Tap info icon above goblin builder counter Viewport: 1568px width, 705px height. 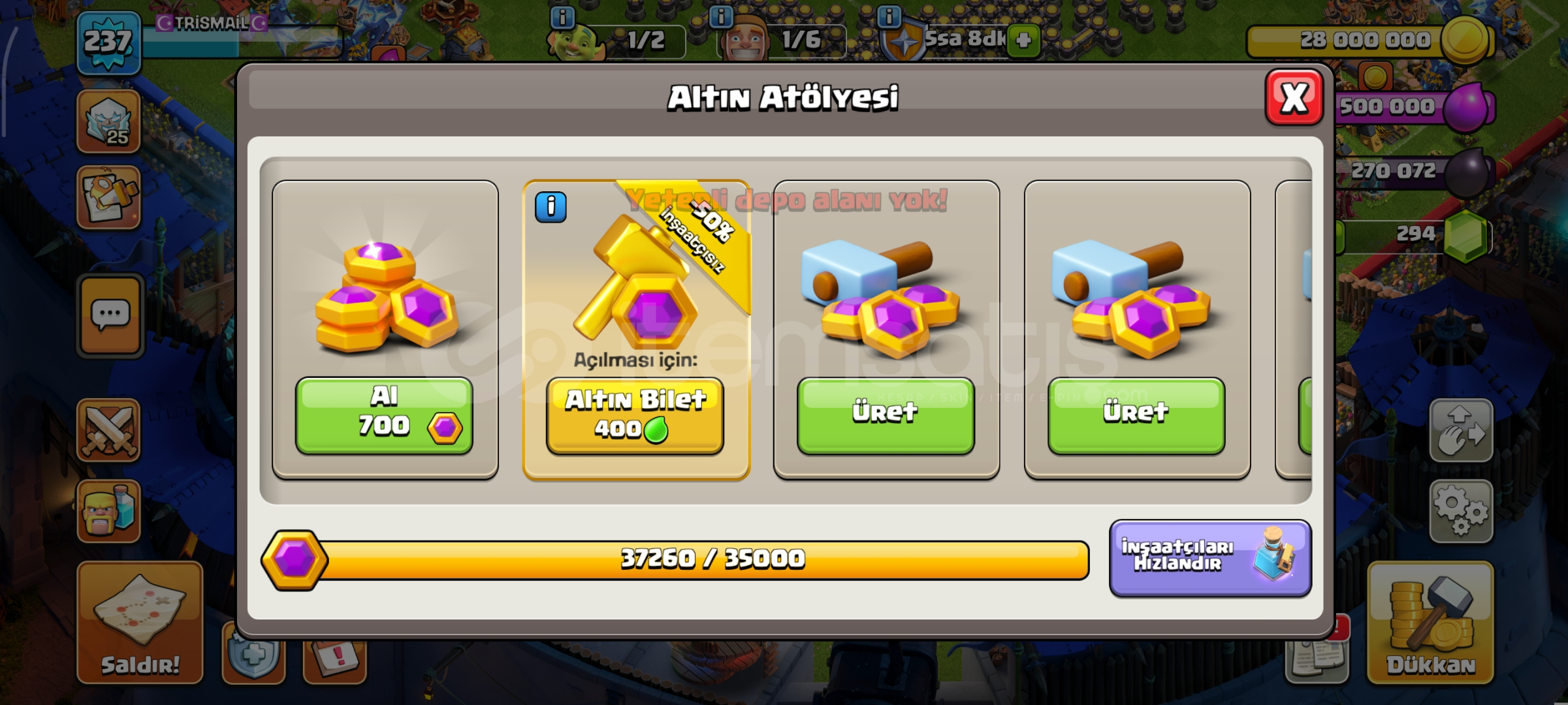[562, 17]
